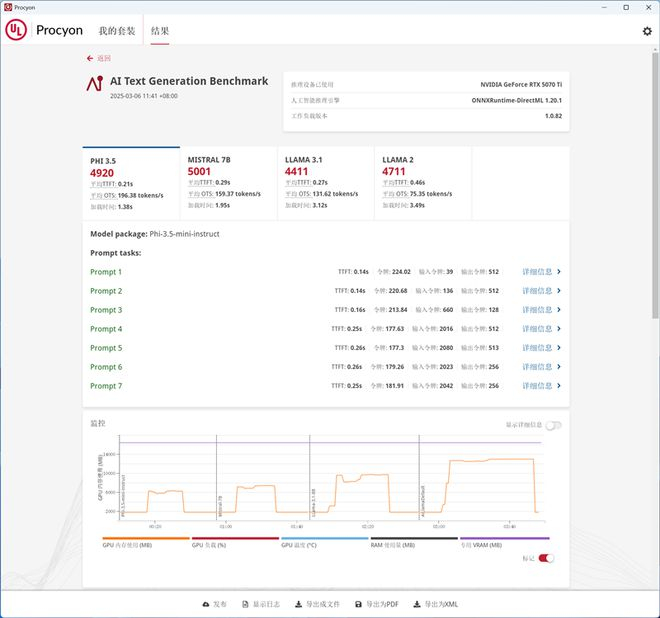Image resolution: width=660 pixels, height=618 pixels.
Task: Open settings via the gear icon
Action: point(647,31)
